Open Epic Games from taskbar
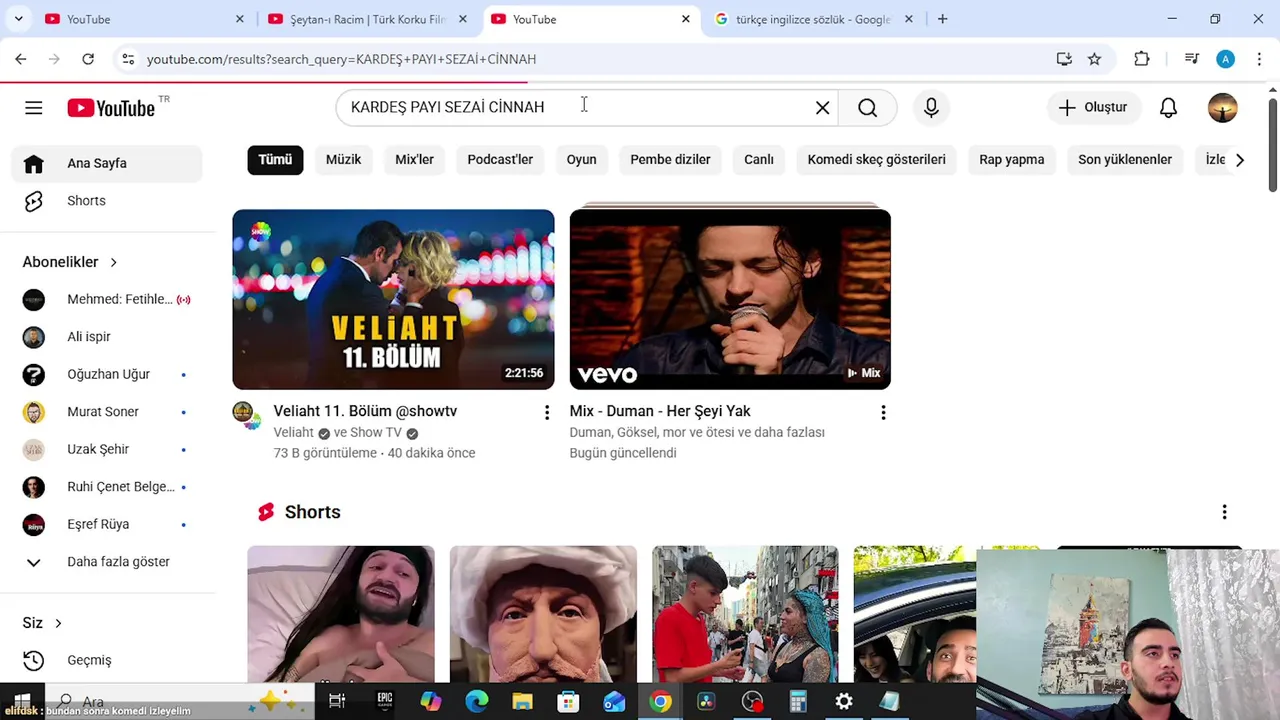The height and width of the screenshot is (720, 1280). click(384, 702)
